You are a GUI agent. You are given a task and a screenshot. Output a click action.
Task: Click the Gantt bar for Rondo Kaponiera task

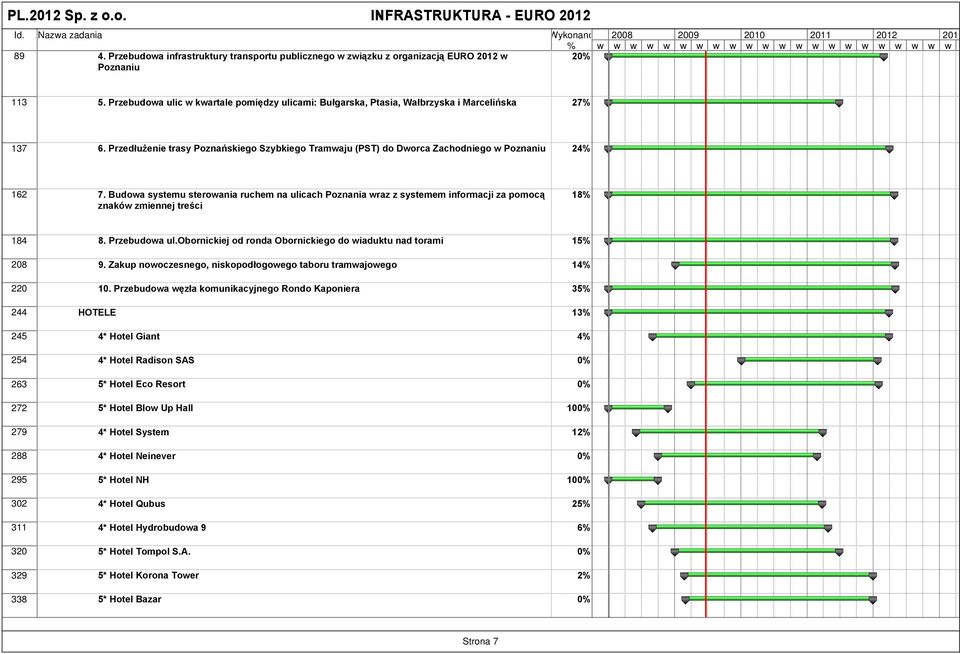[752, 288]
